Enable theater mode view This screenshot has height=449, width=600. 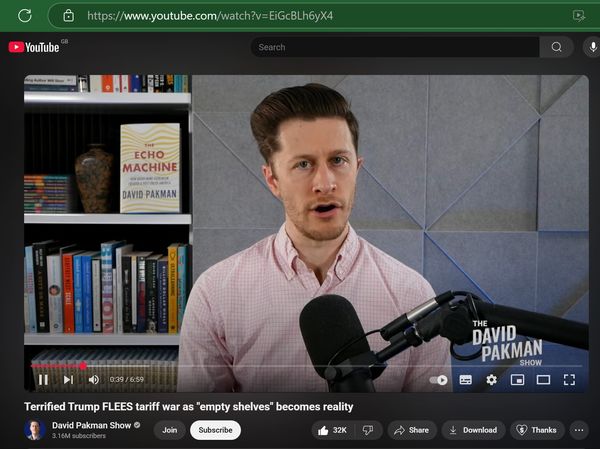(x=543, y=380)
